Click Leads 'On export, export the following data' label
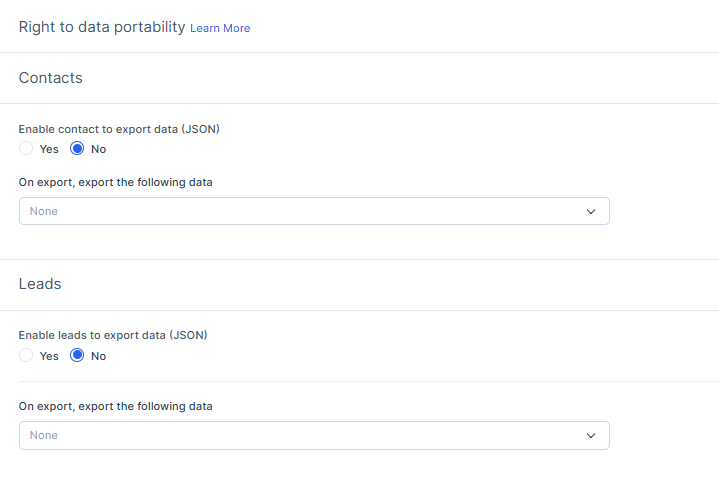 [x=116, y=406]
